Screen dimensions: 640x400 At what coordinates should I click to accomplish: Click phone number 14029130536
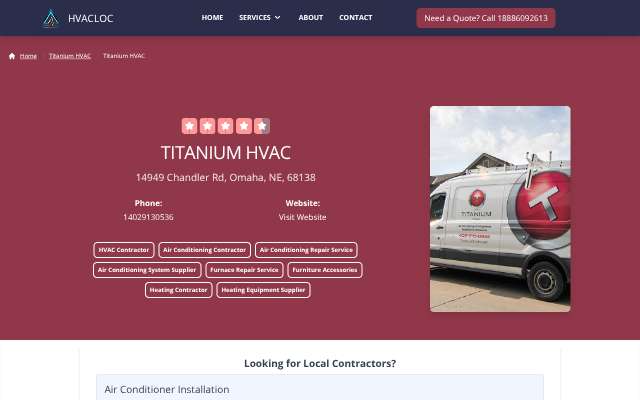click(148, 217)
